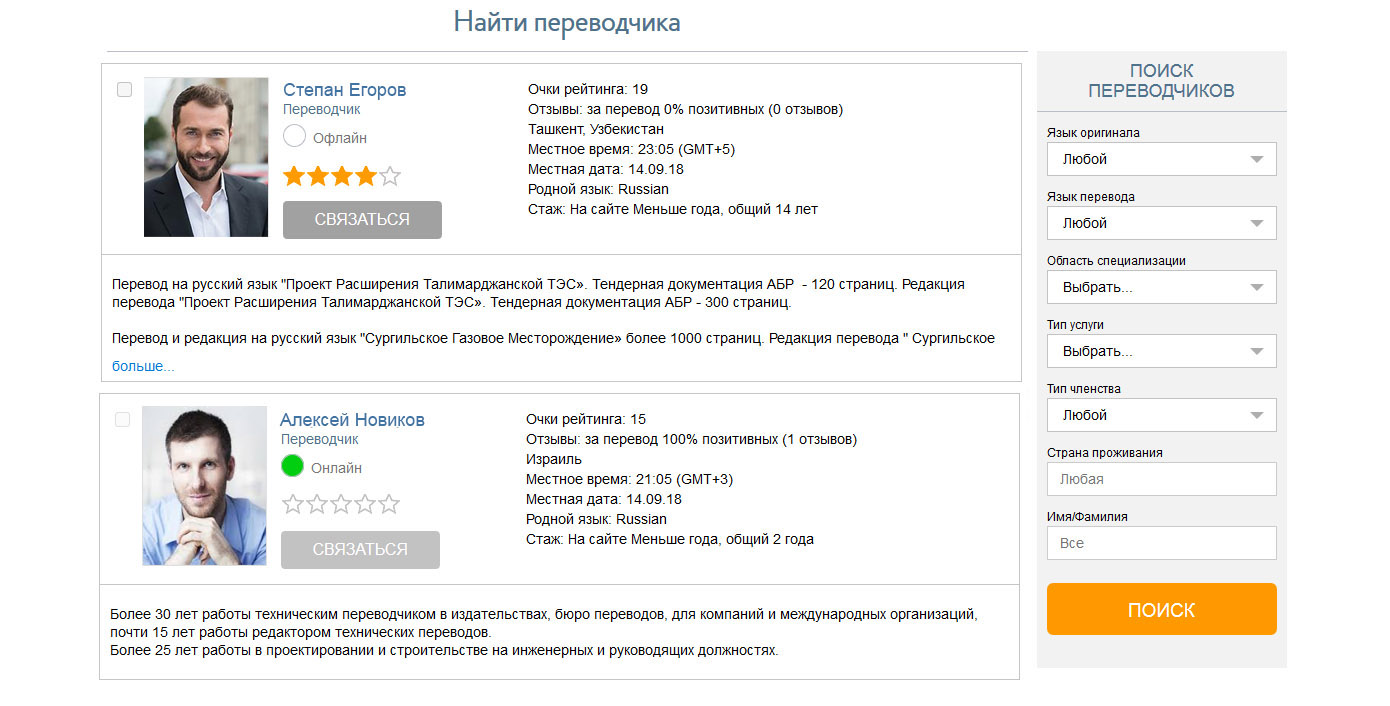Click the Страна проживания input field

(1161, 478)
